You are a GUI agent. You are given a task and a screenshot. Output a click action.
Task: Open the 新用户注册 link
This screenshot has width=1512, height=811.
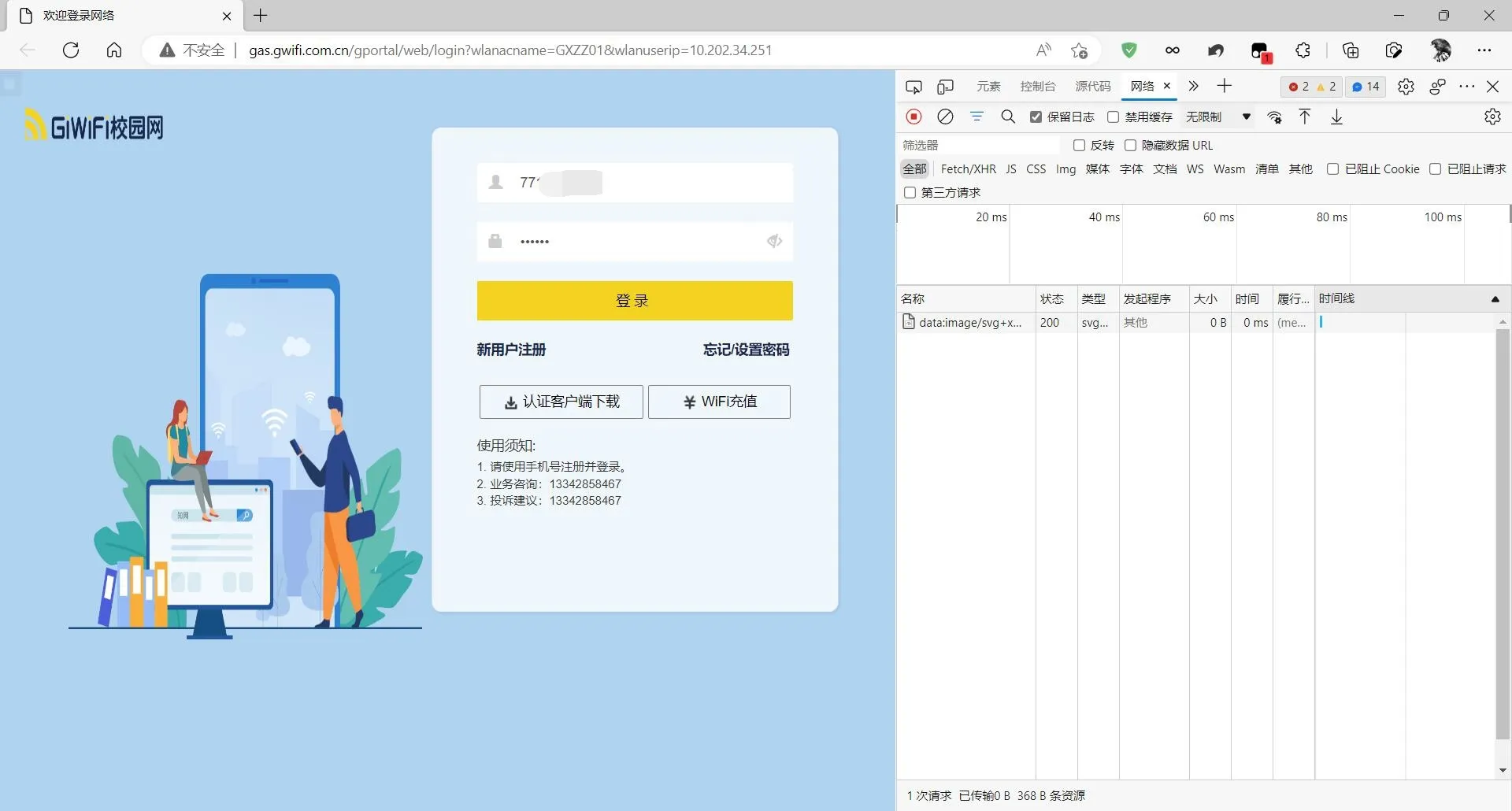click(510, 350)
